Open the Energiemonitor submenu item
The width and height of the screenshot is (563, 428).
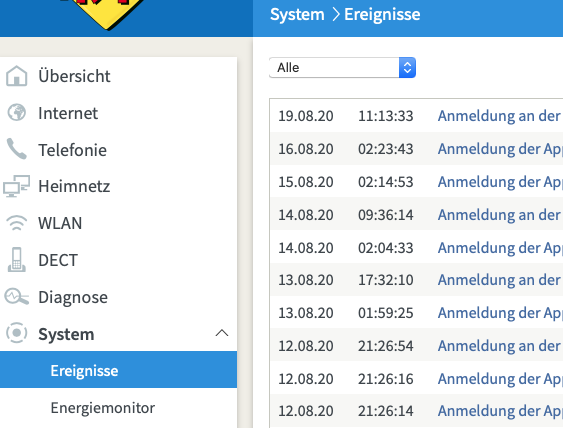103,408
